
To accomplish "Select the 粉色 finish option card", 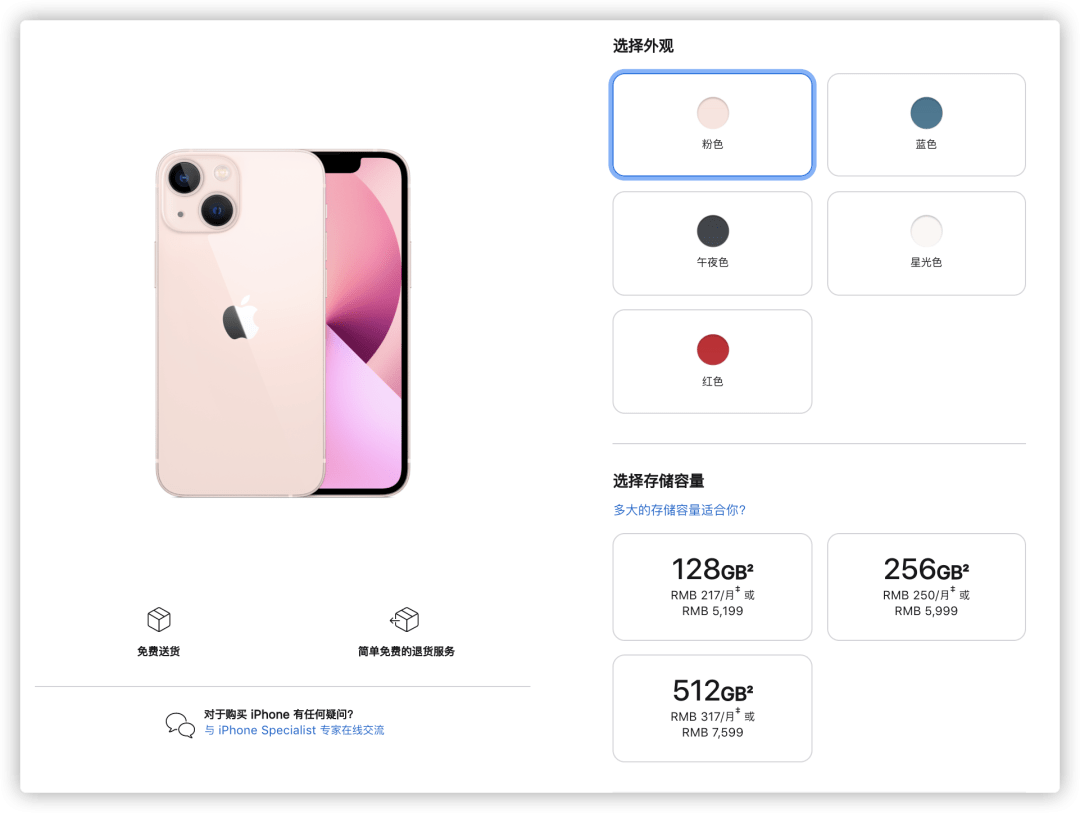I will (712, 125).
